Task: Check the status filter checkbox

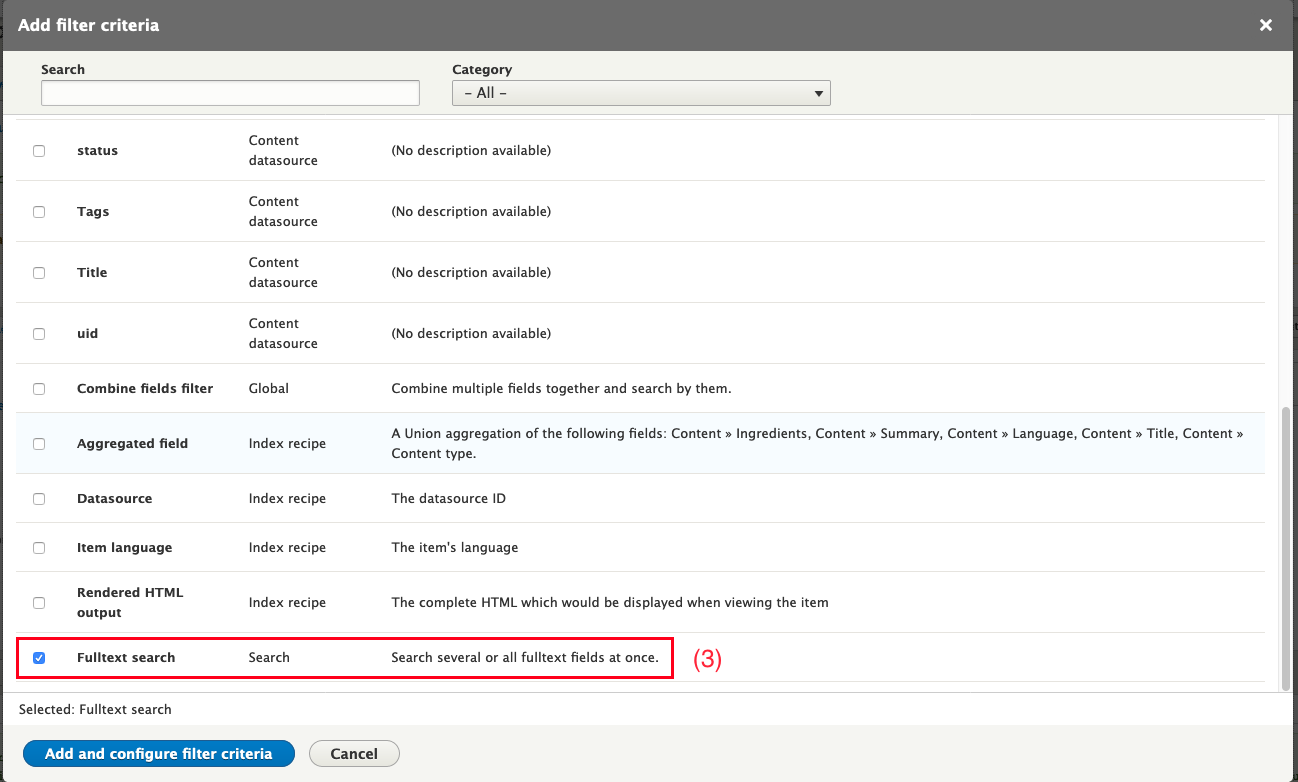Action: [39, 151]
